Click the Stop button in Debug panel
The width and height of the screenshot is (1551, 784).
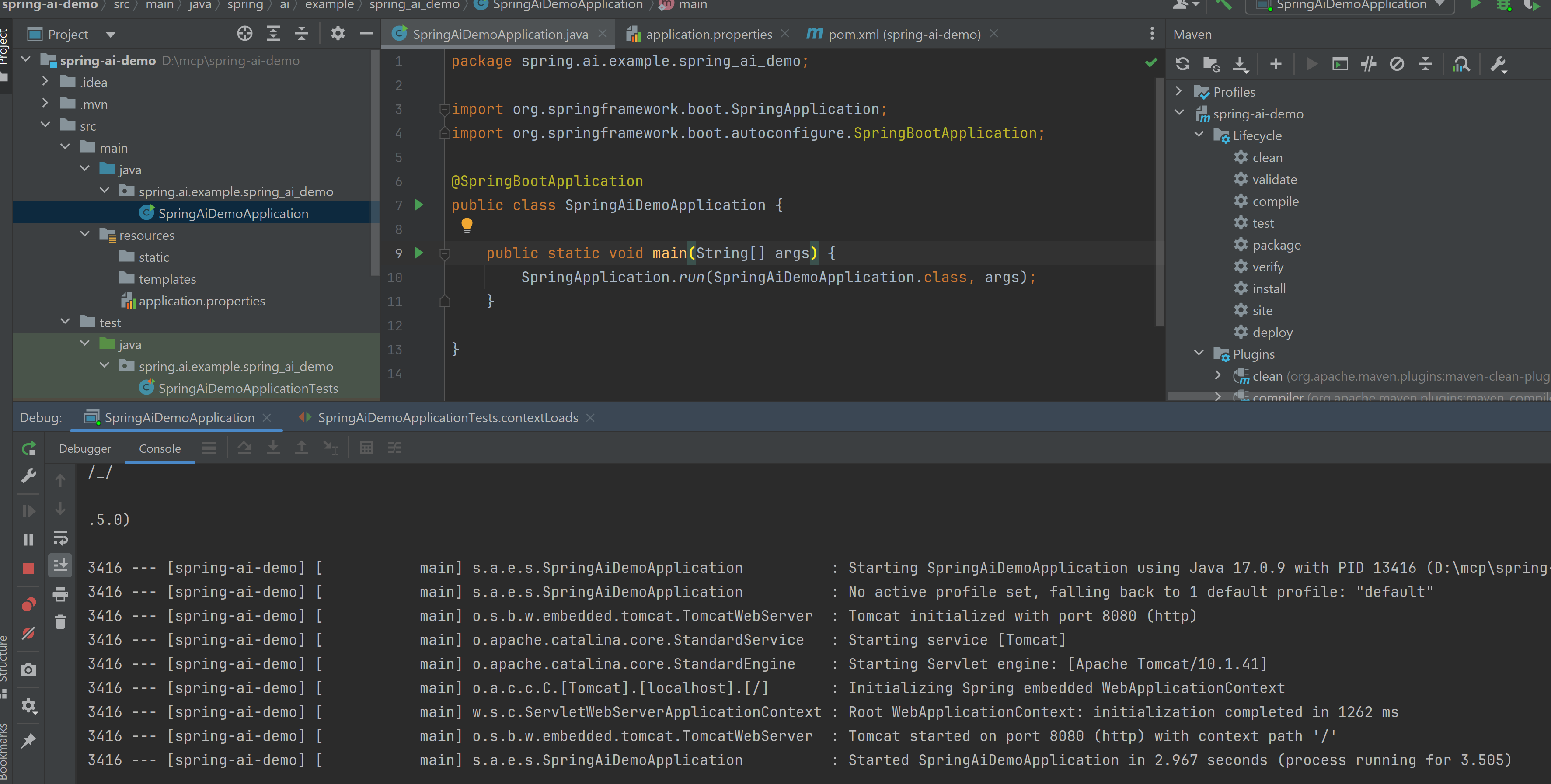point(28,568)
